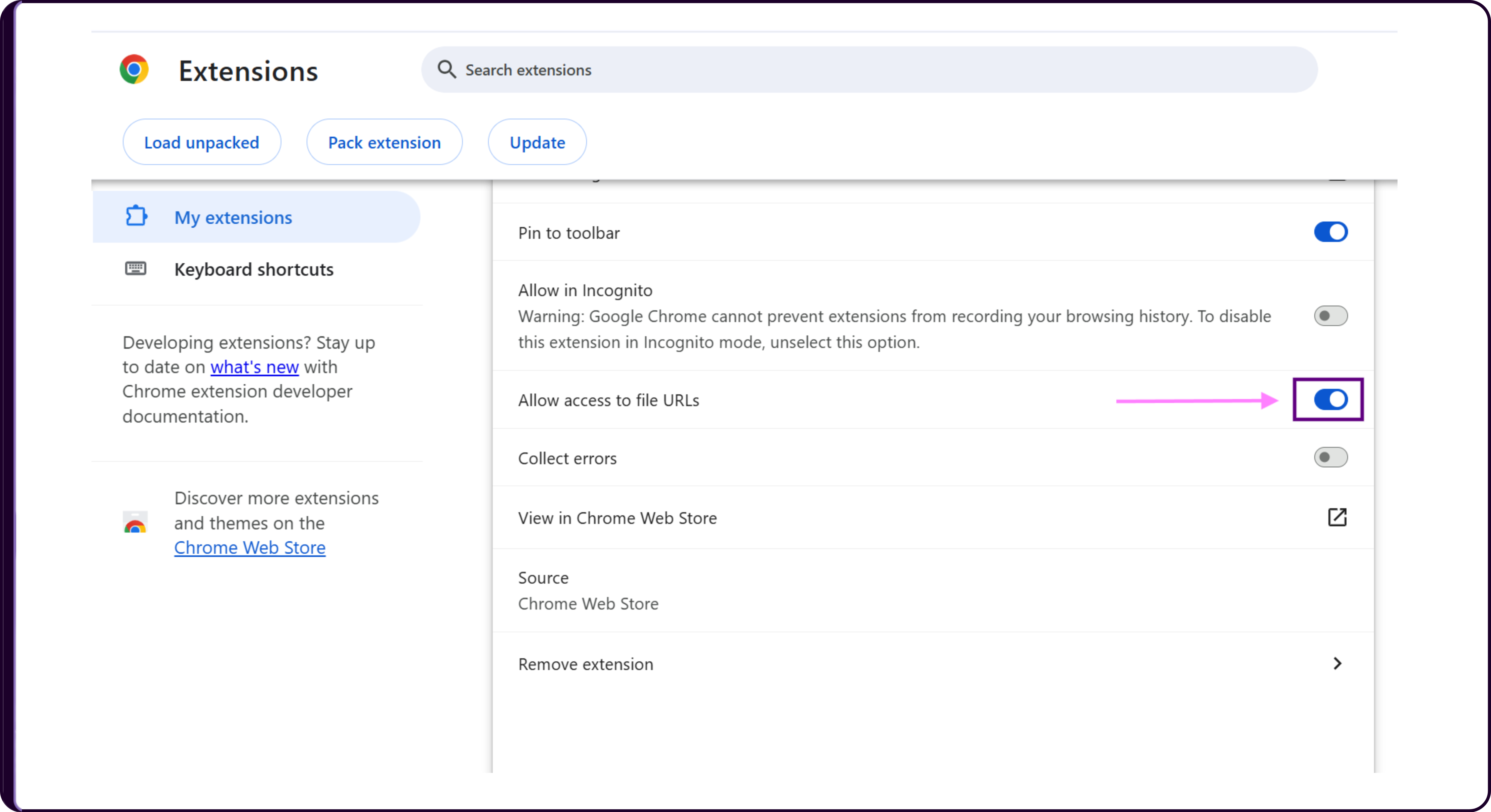Click the Collect errors label
The image size is (1491, 812).
click(x=567, y=458)
